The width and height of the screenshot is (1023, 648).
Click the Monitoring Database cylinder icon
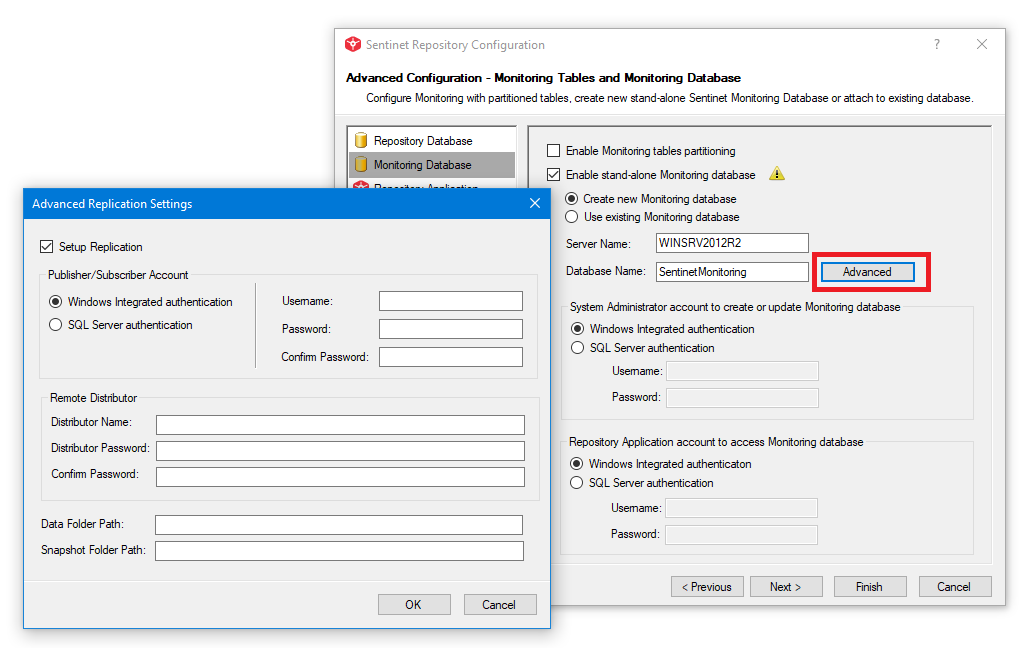[x=361, y=164]
